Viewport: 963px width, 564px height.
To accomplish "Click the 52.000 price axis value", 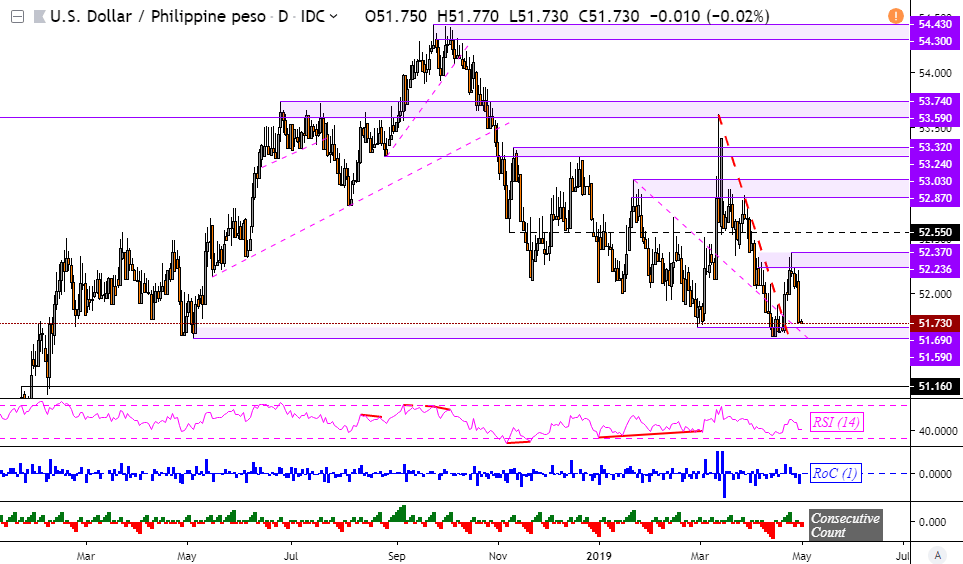I will (935, 294).
